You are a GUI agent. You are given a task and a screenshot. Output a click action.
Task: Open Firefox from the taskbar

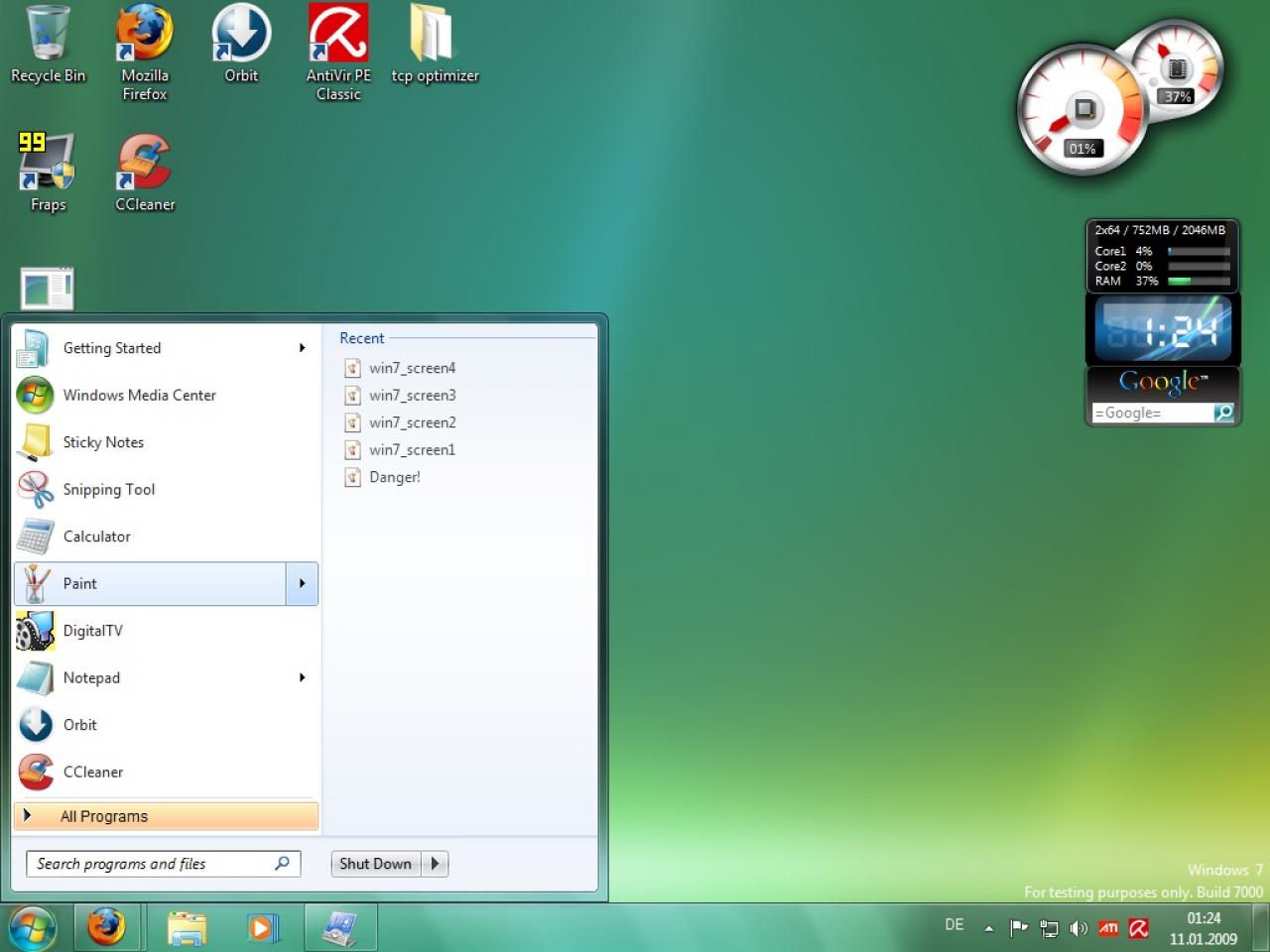click(x=107, y=928)
